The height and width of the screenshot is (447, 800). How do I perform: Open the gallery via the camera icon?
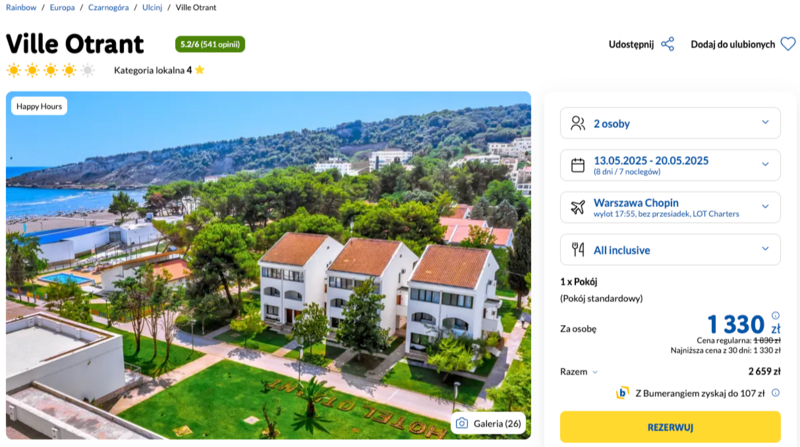[x=462, y=423]
